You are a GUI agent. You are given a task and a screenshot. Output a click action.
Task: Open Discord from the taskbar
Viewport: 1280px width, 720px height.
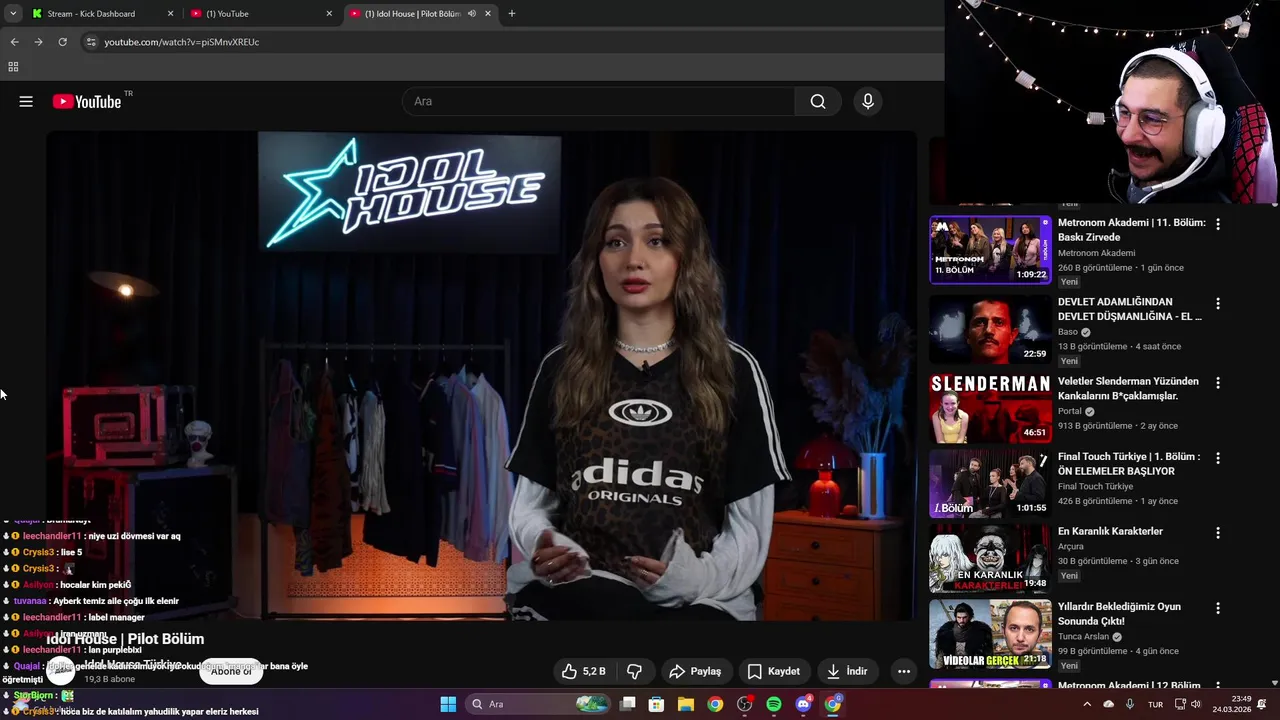[x=803, y=704]
